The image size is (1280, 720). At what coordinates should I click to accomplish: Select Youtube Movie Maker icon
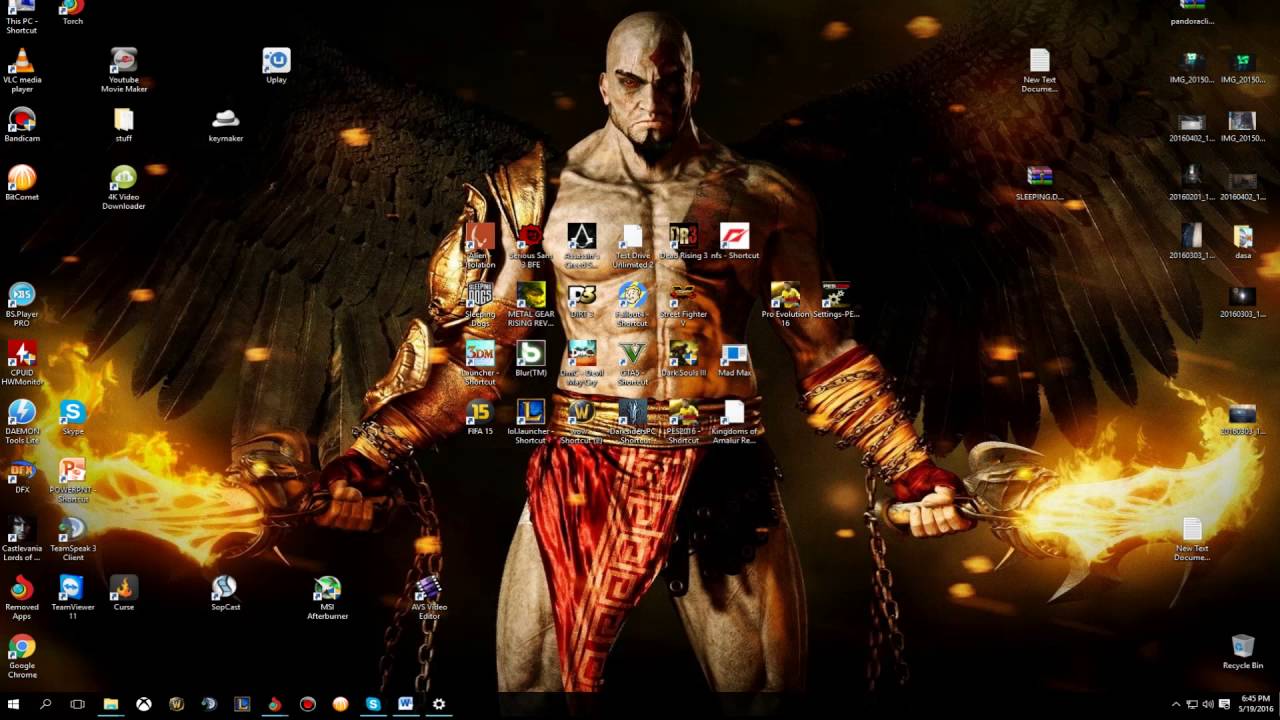[x=124, y=70]
